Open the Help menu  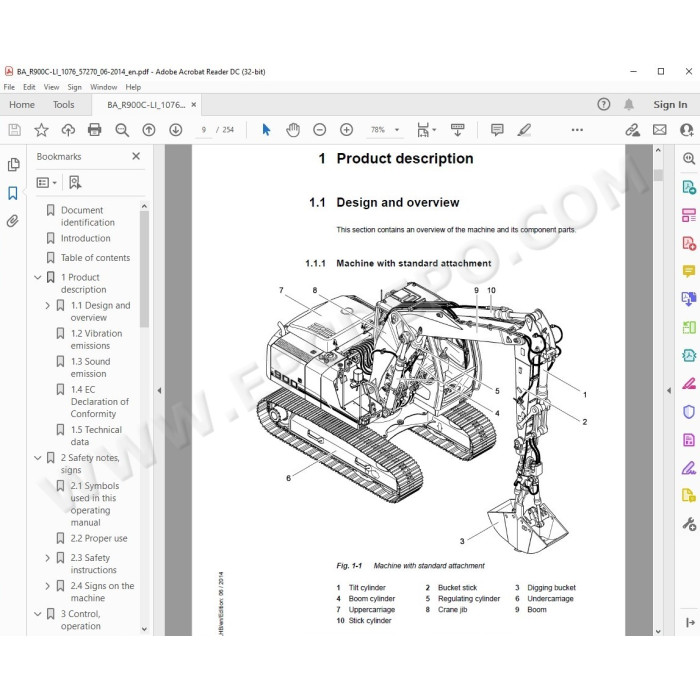pos(133,87)
